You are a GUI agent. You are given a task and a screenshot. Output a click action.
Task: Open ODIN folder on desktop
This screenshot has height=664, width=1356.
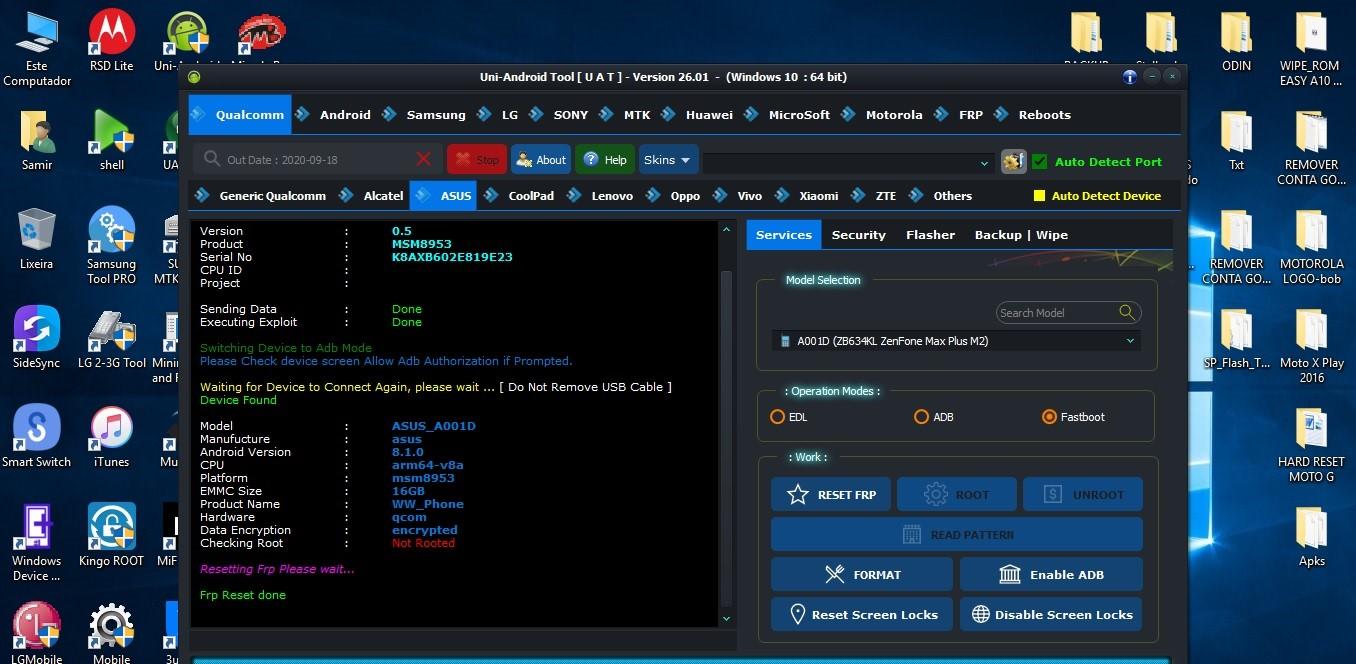click(1236, 41)
